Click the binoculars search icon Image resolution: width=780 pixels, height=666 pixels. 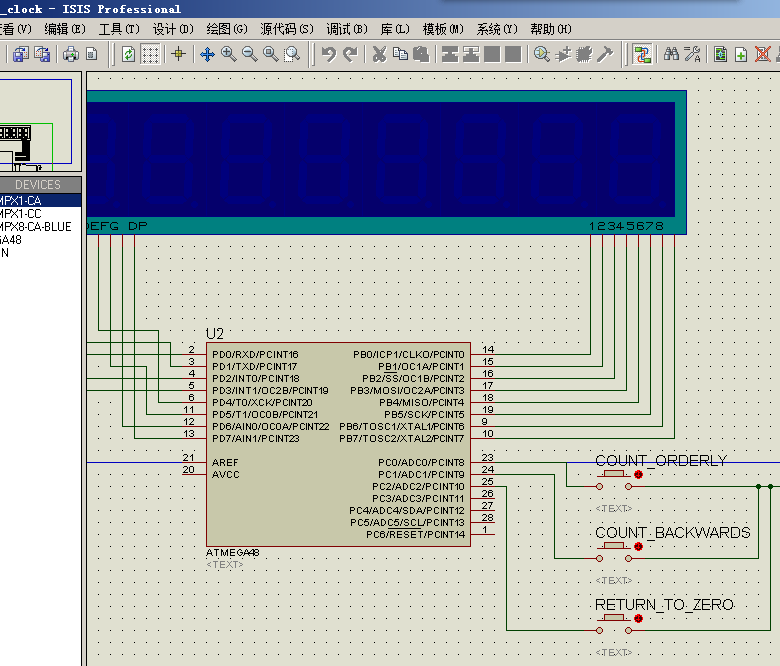point(671,54)
